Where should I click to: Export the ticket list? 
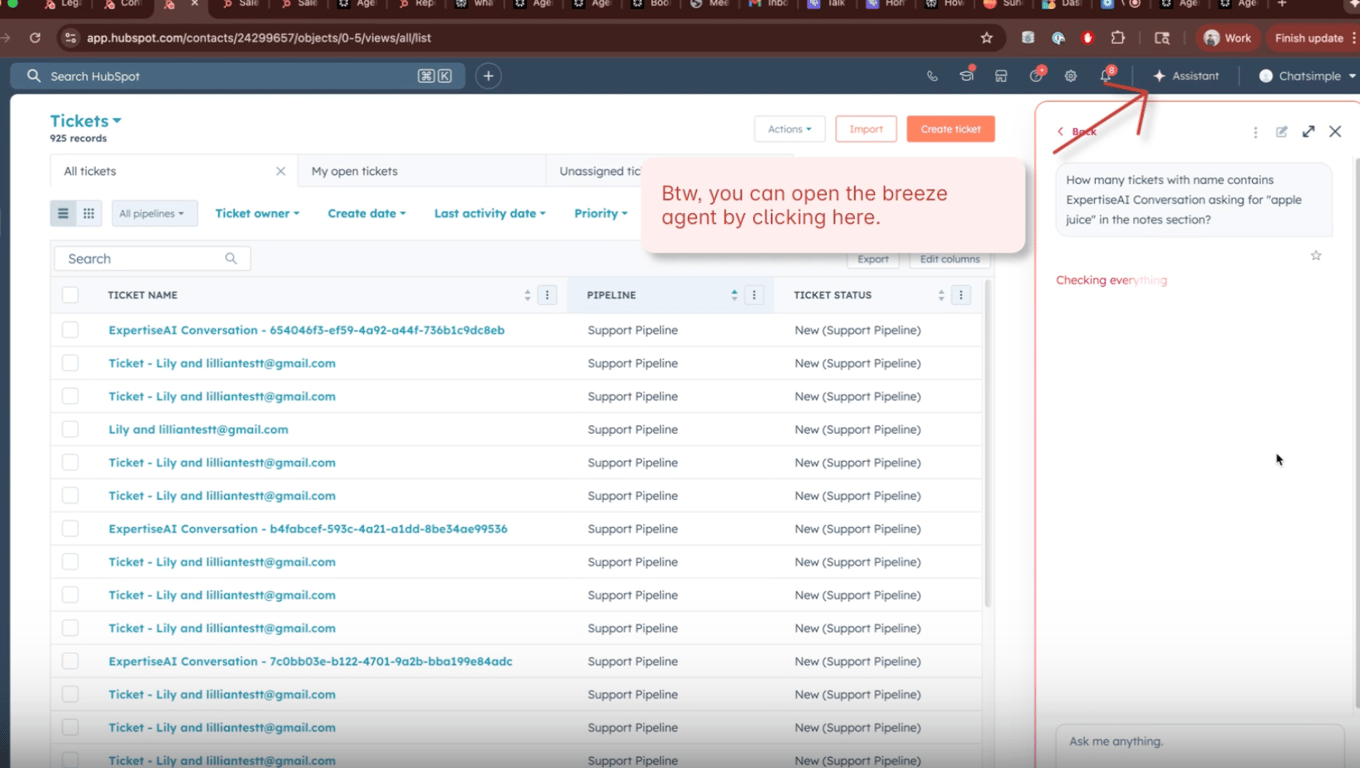coord(873,259)
